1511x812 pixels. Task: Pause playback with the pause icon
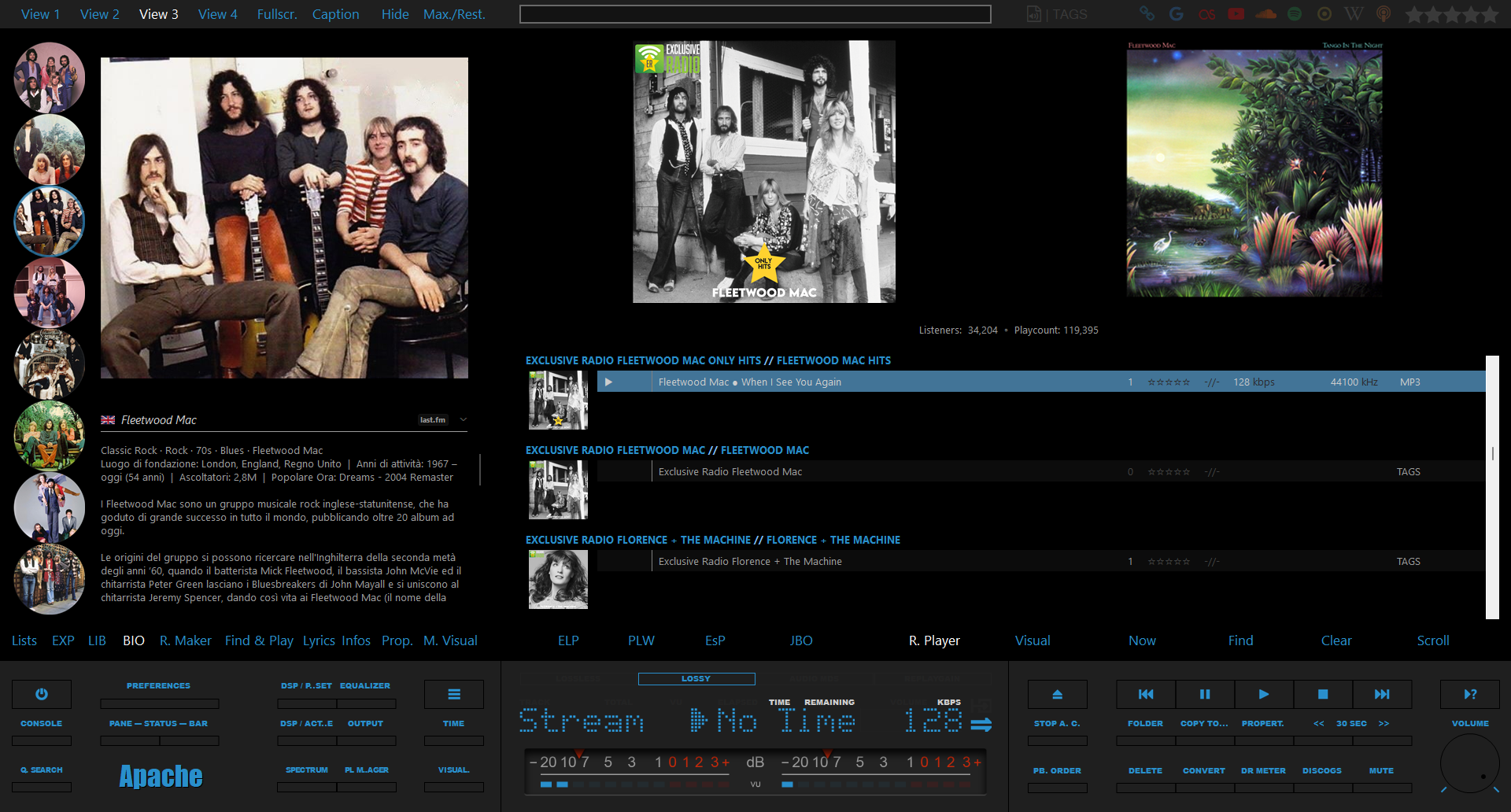(x=1205, y=694)
